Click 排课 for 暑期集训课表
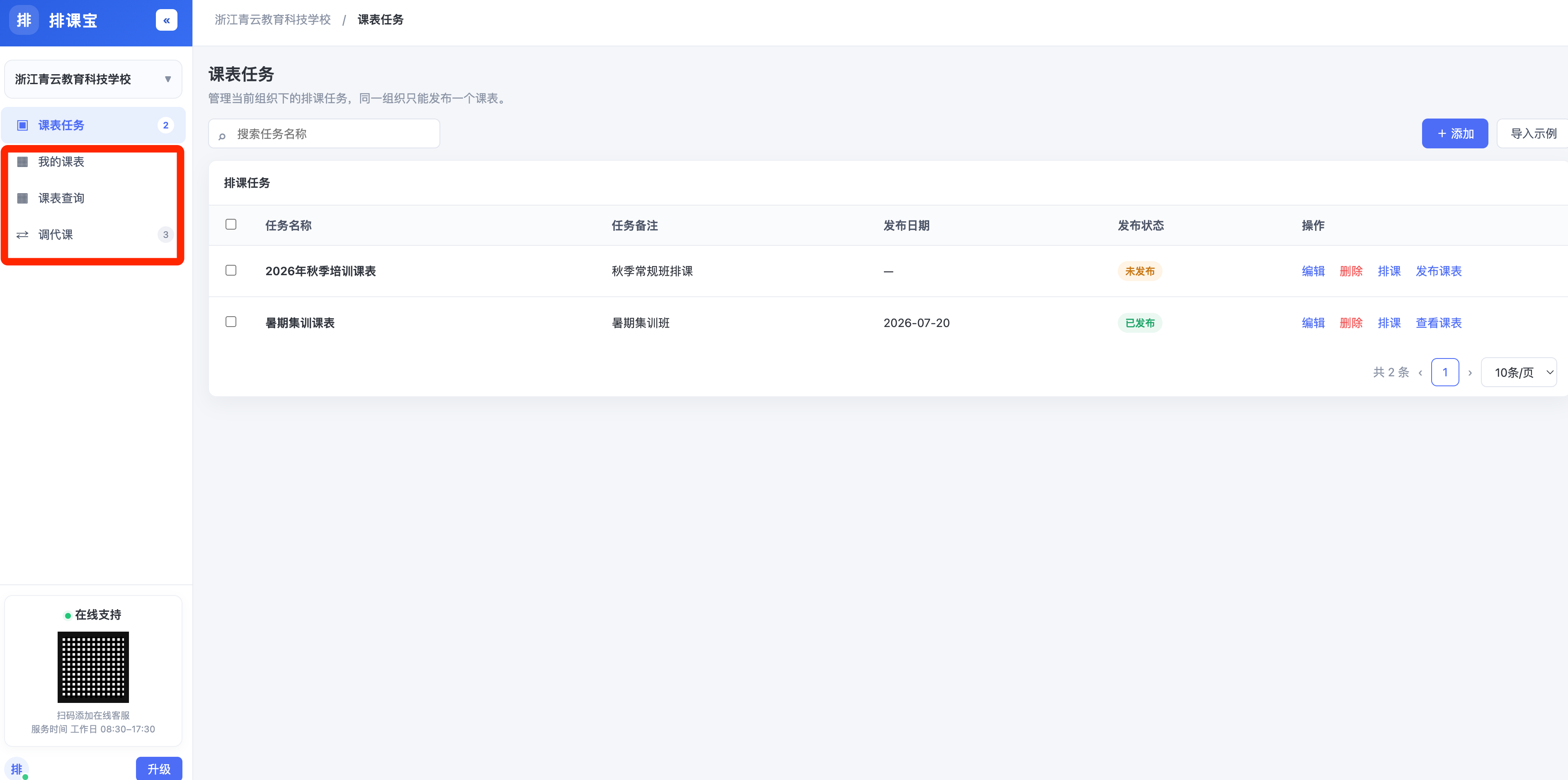The width and height of the screenshot is (1568, 780). (x=1389, y=323)
